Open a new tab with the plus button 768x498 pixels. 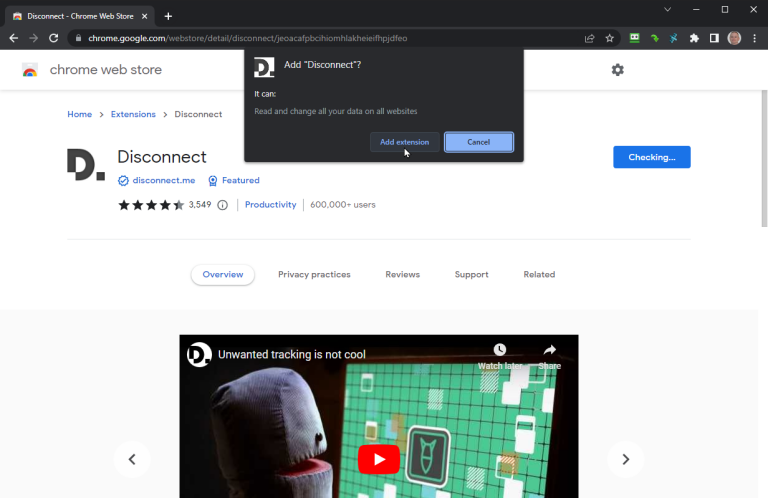168,16
